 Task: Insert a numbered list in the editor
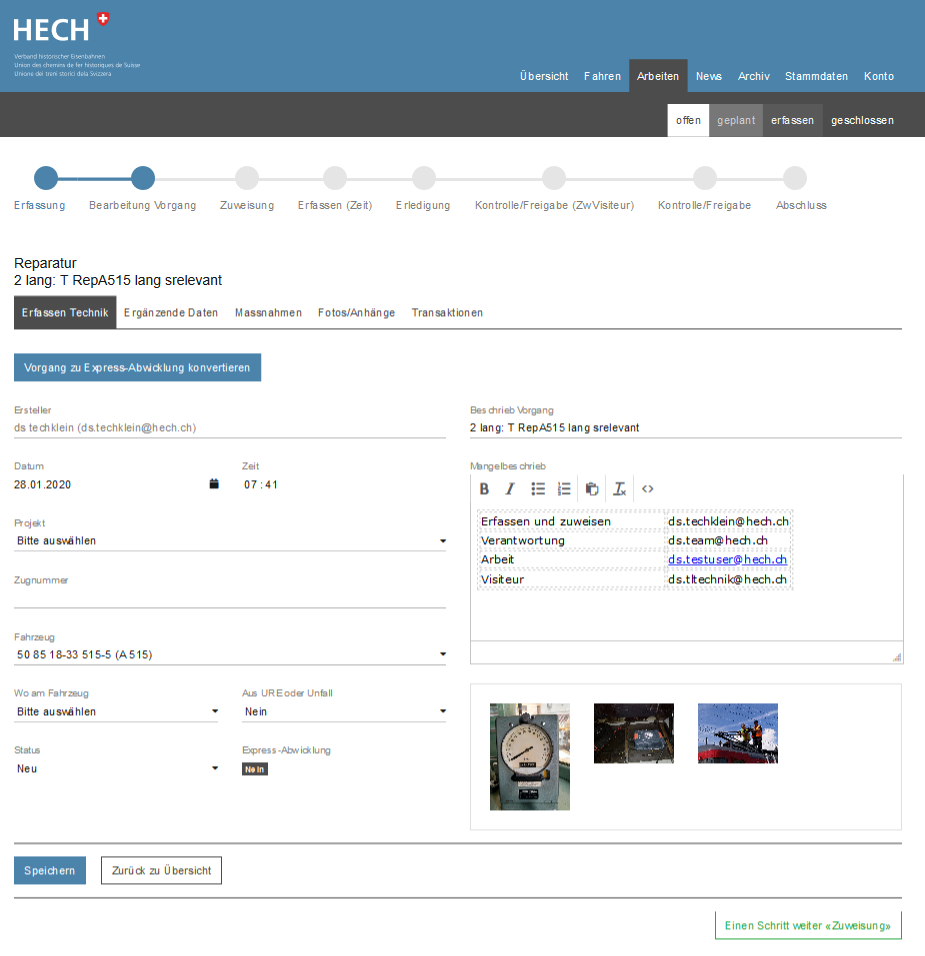click(564, 489)
